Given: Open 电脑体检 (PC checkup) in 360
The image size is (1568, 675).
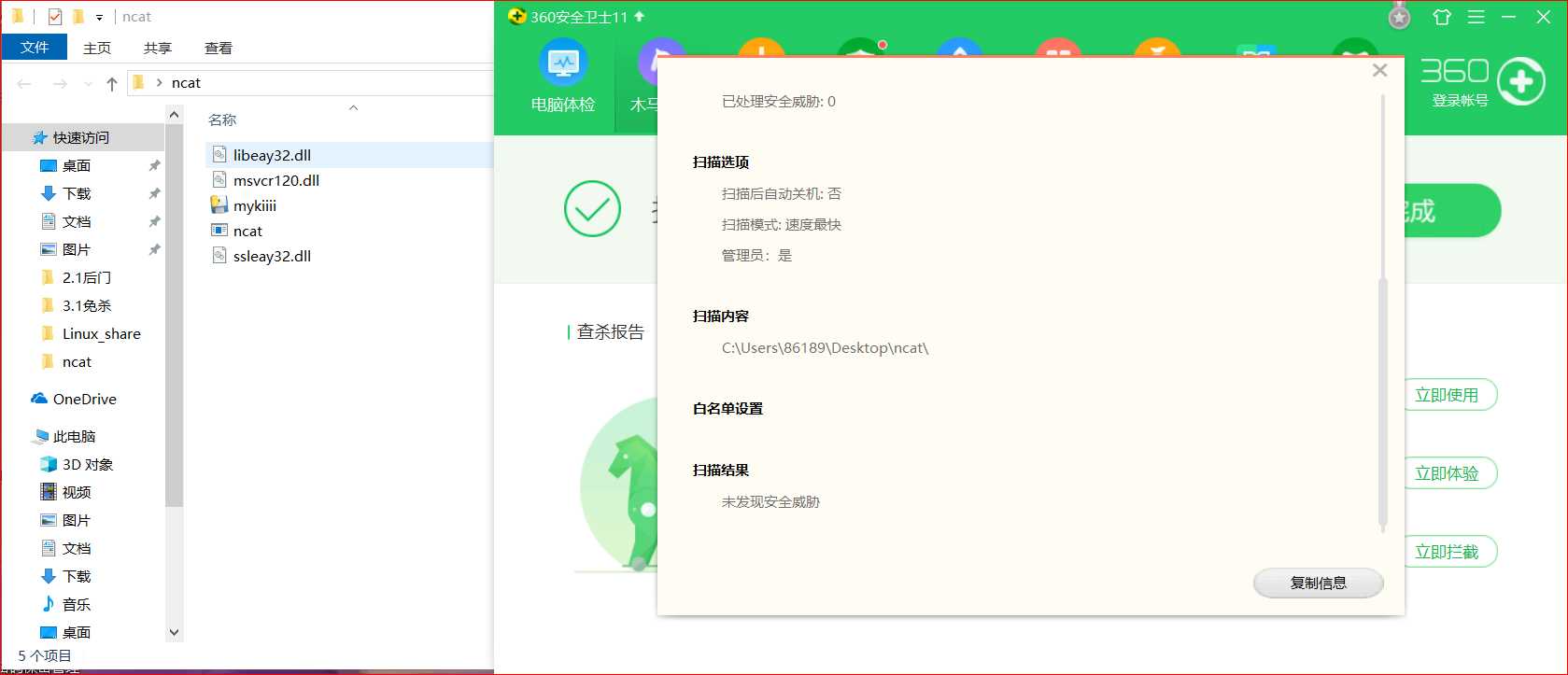Looking at the screenshot, I should click(563, 78).
